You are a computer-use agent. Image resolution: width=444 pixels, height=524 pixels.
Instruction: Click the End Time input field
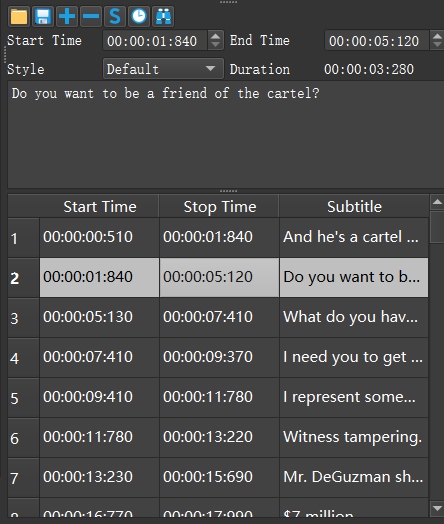pos(377,40)
